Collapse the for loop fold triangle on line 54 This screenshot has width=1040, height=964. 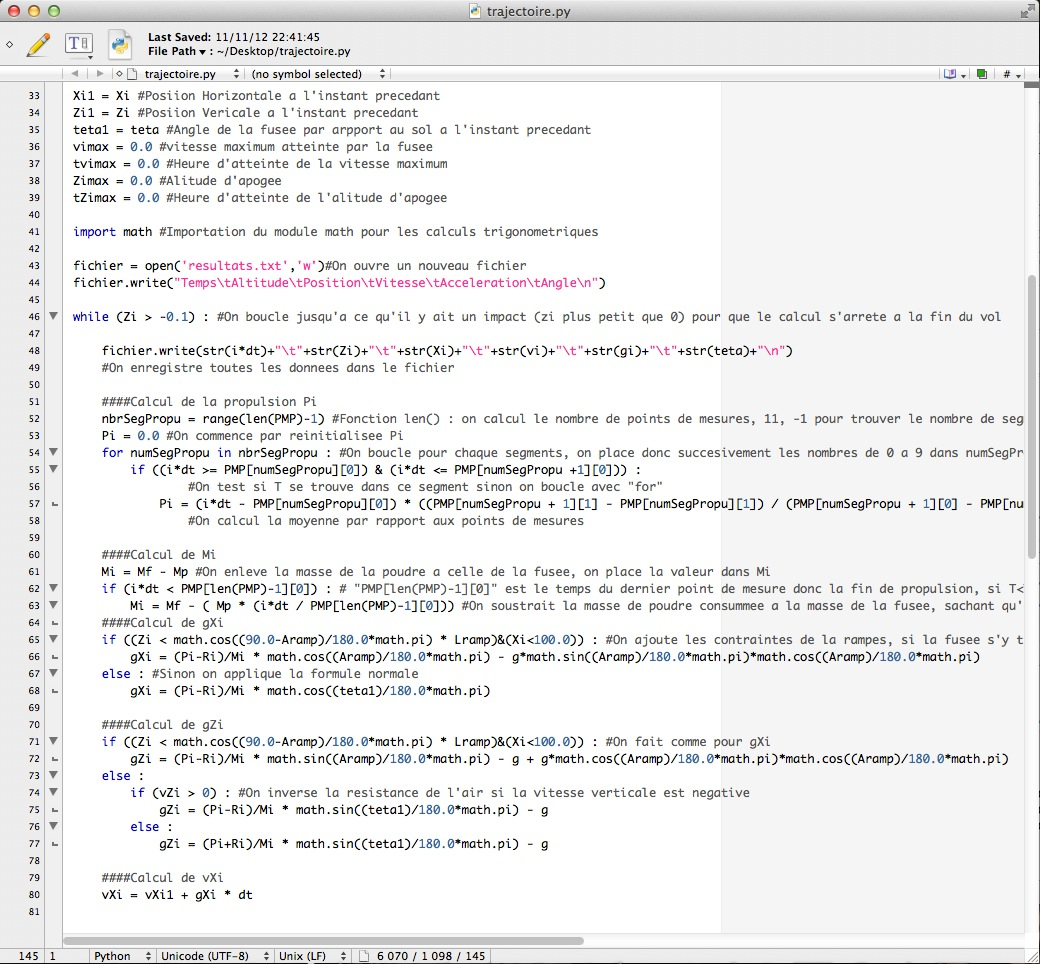(54, 452)
